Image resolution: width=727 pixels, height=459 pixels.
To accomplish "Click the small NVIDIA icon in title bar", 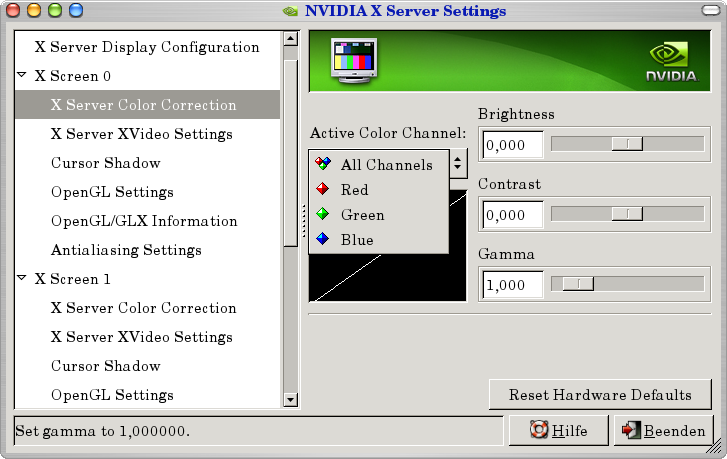I will click(290, 11).
